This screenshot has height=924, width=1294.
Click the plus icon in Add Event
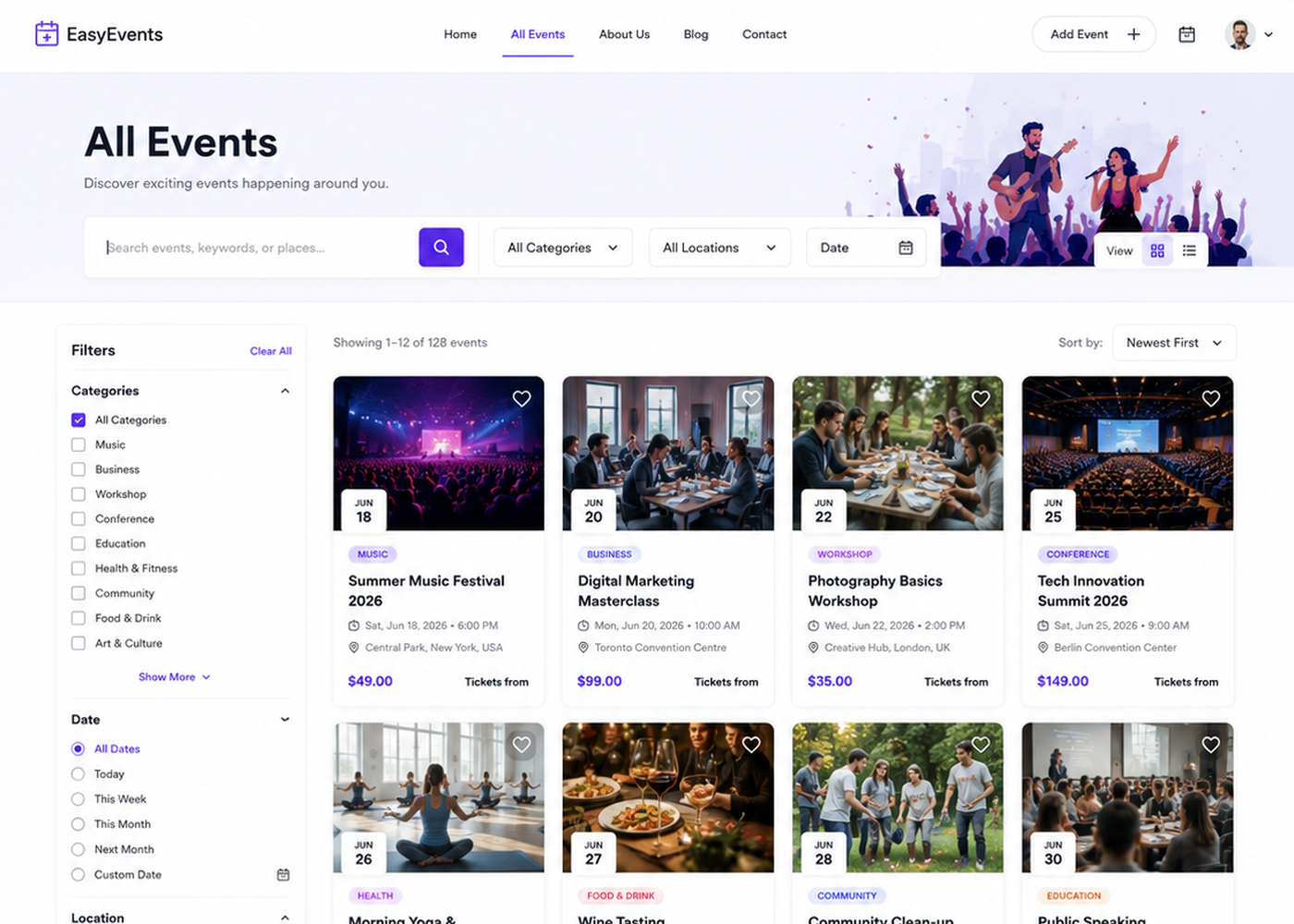[1134, 34]
